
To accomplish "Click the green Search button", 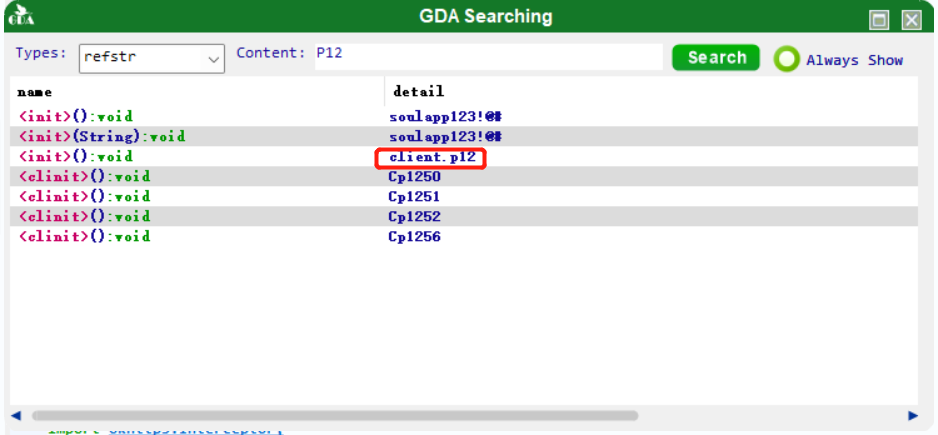I will tap(716, 58).
